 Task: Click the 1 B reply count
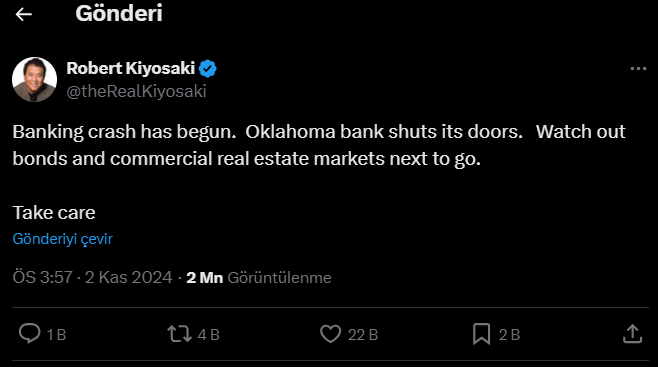pos(56,335)
